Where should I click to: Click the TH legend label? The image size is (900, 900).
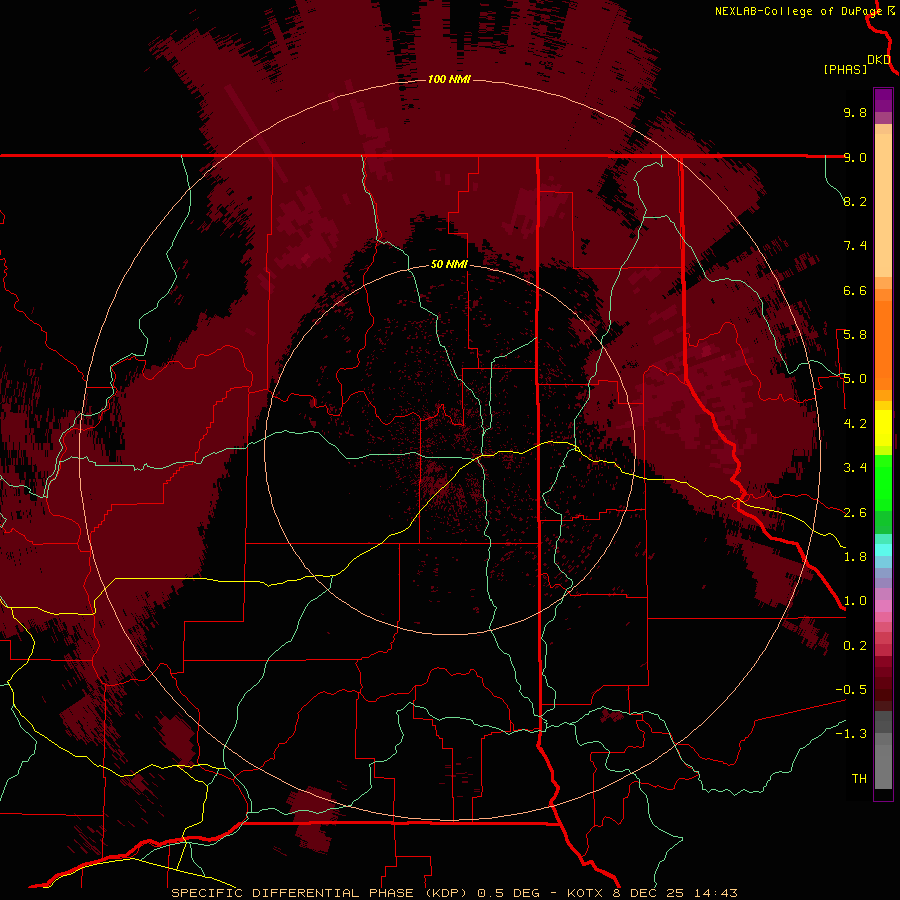click(x=859, y=779)
